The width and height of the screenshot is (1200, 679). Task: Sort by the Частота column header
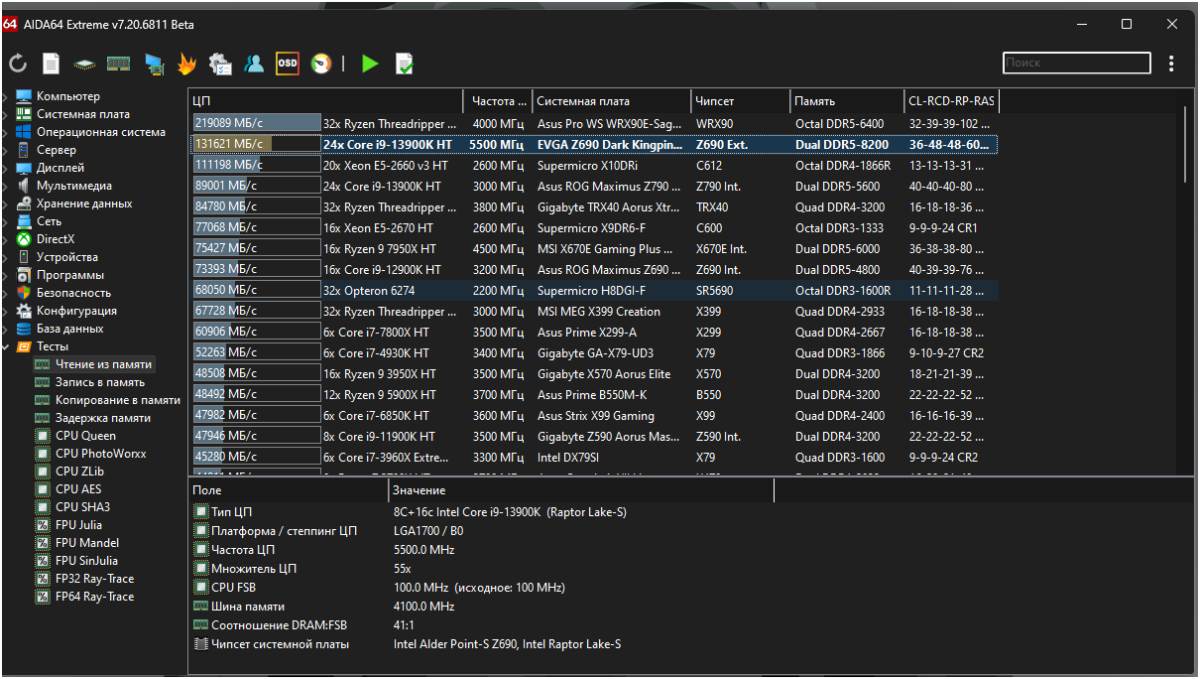point(498,101)
